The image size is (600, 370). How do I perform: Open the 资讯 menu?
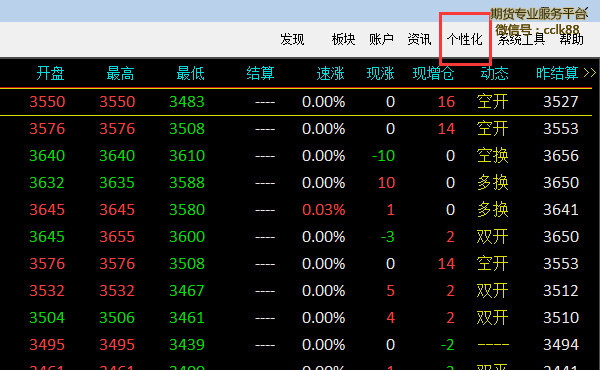419,39
